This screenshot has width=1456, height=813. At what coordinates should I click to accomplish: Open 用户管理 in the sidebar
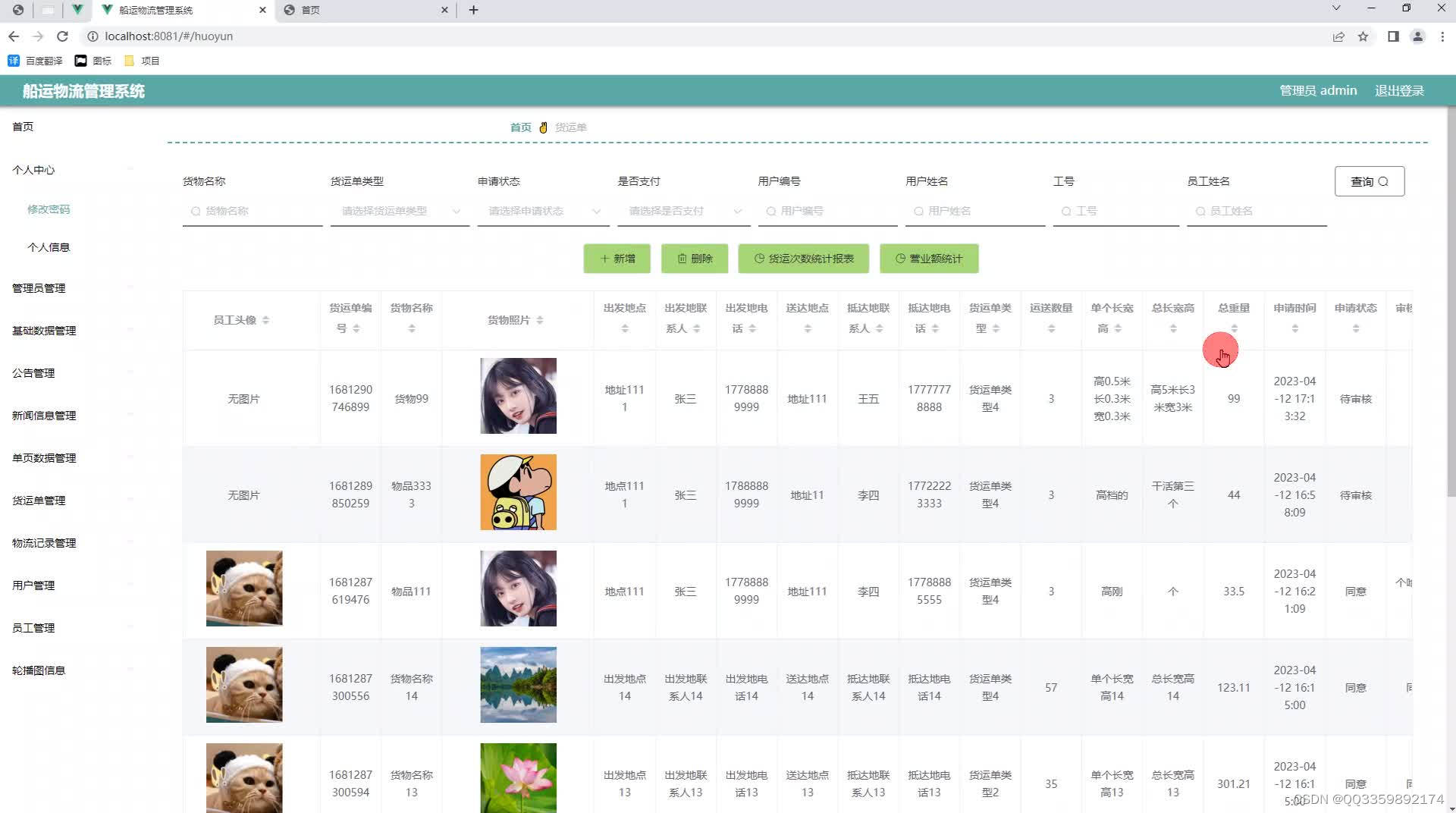[x=33, y=585]
